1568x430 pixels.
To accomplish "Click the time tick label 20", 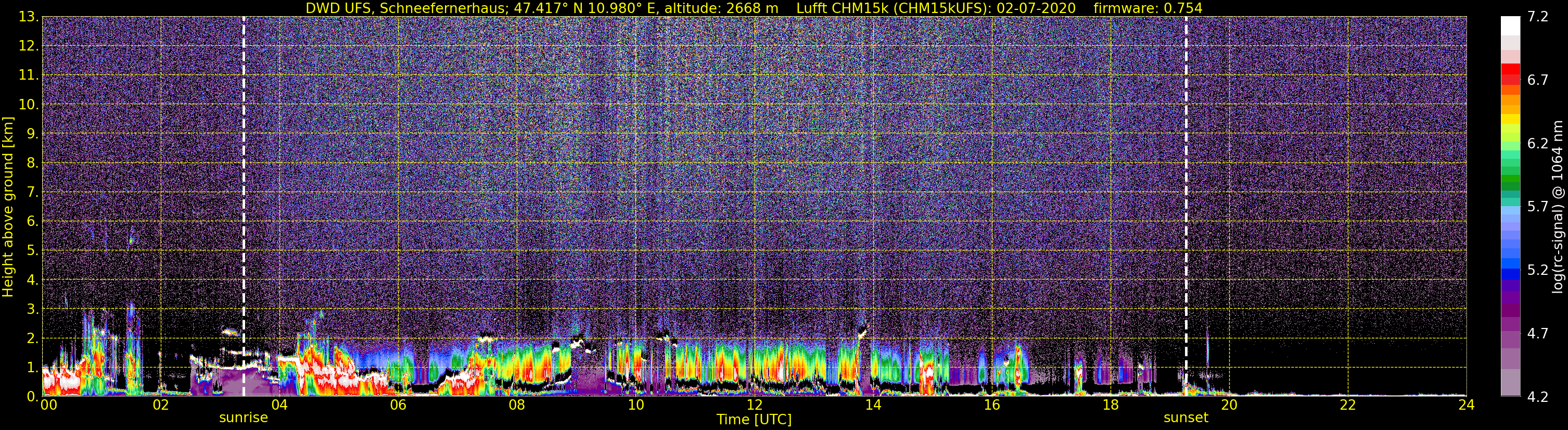I will pyautogui.click(x=1229, y=404).
